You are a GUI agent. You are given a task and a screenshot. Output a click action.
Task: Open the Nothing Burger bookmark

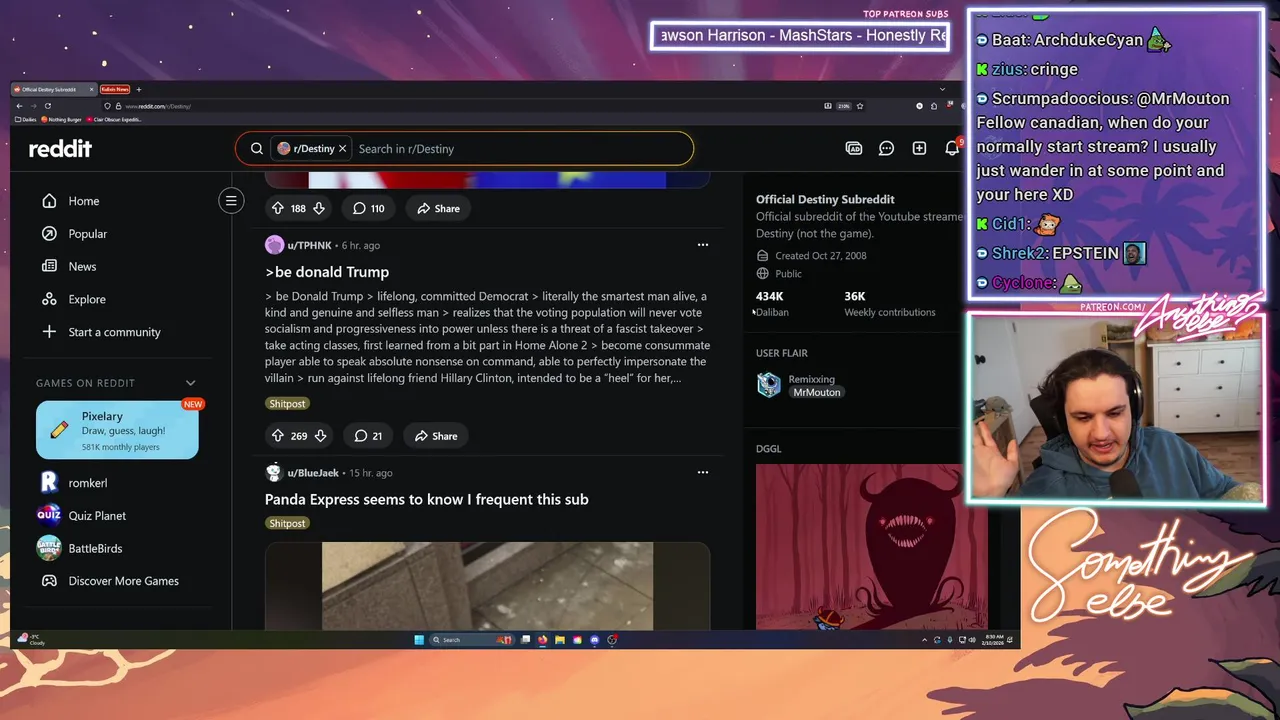pos(61,119)
